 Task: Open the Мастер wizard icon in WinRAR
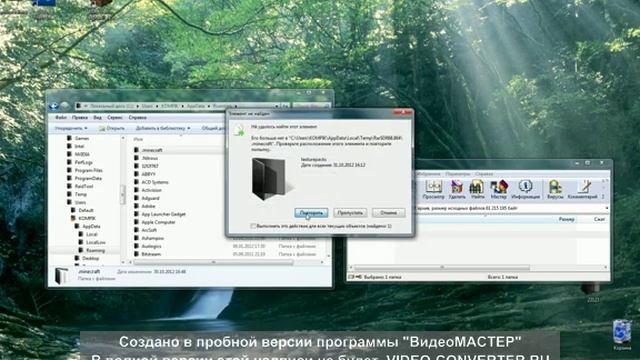tap(498, 190)
